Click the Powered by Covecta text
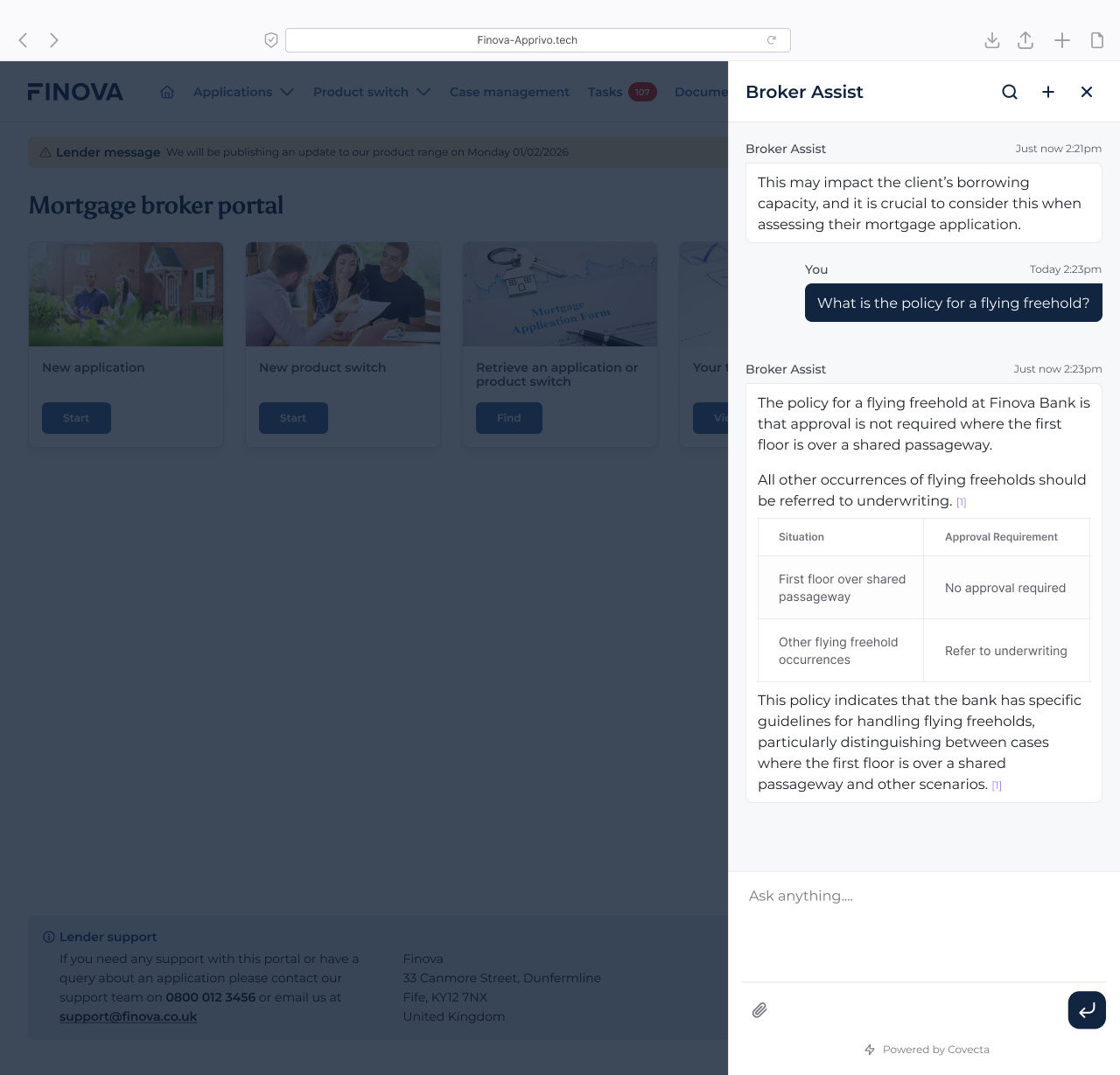 935,1050
